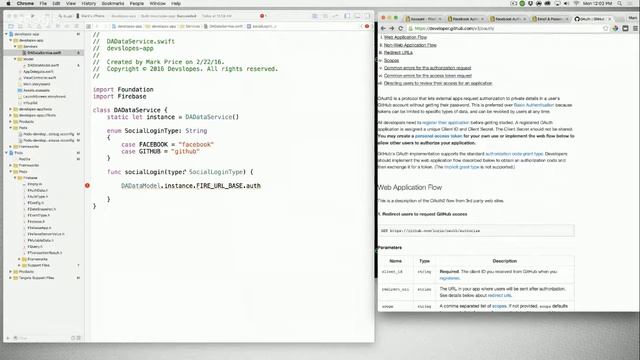Viewport: 640px width, 360px height.
Task: Click the jump bar error badge at right
Action: (x=367, y=26)
